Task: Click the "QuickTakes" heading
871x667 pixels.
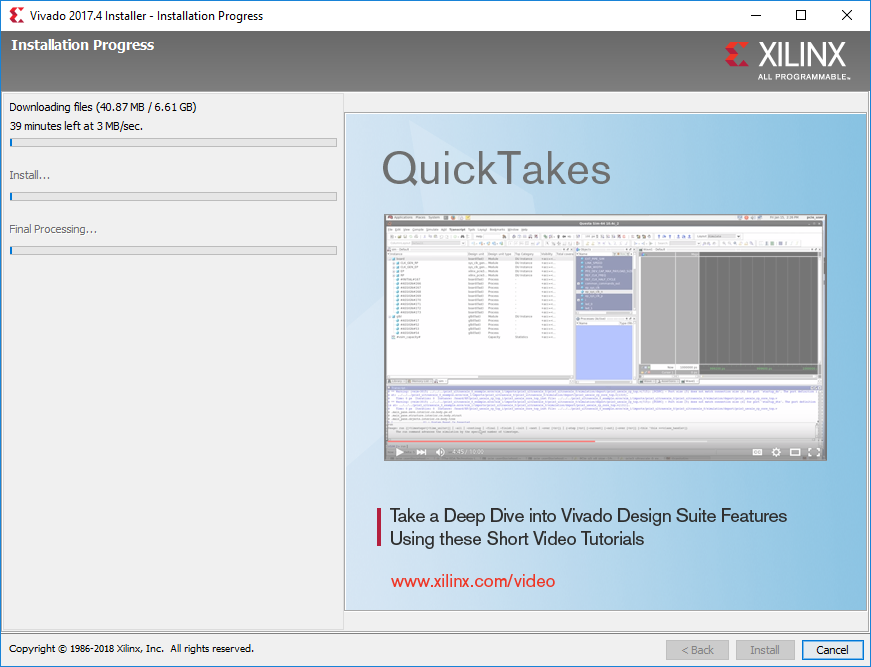Action: pos(496,169)
